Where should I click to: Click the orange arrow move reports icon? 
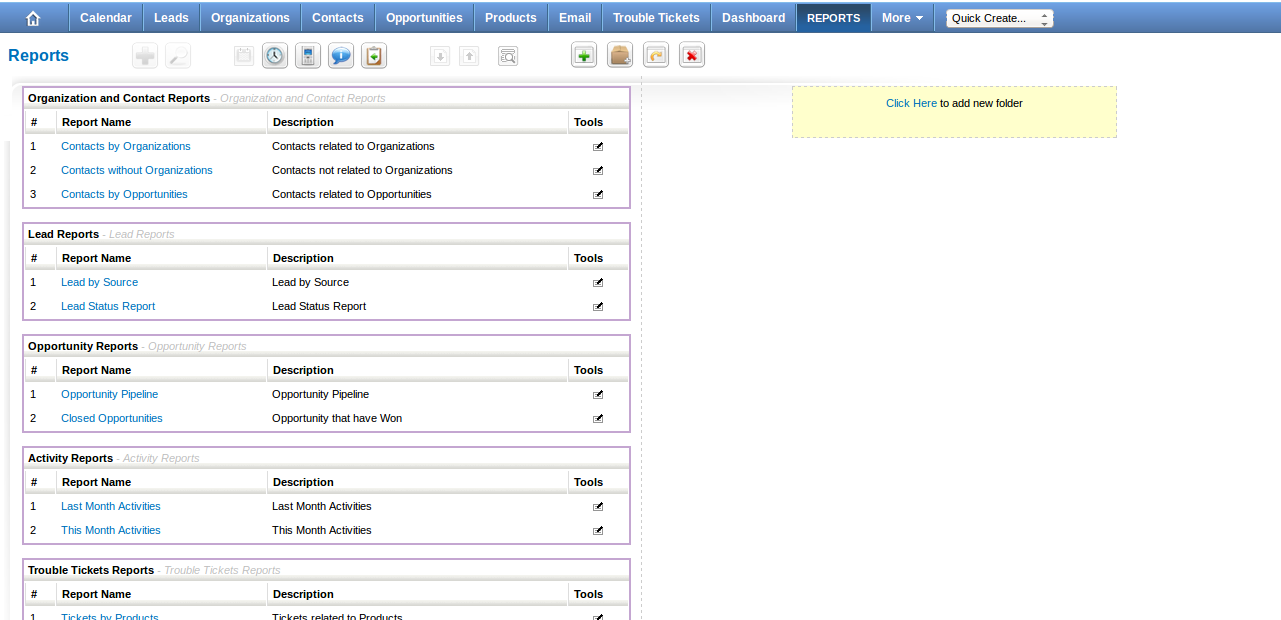(x=656, y=56)
